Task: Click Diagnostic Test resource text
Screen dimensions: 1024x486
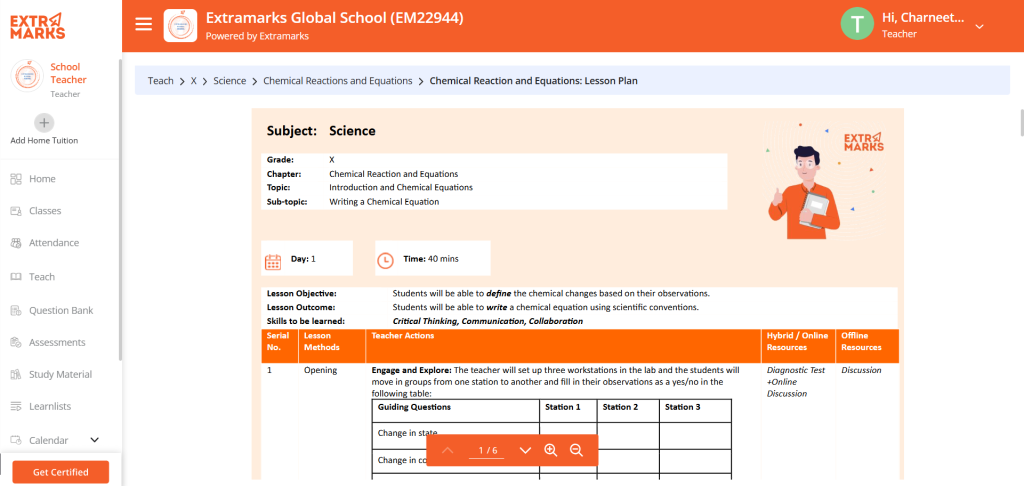Action: point(796,370)
